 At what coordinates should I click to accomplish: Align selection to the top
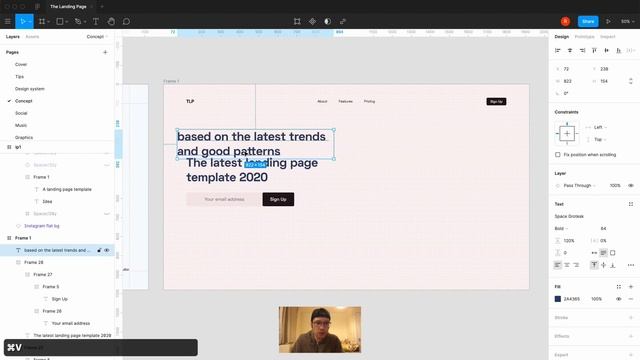(594, 50)
